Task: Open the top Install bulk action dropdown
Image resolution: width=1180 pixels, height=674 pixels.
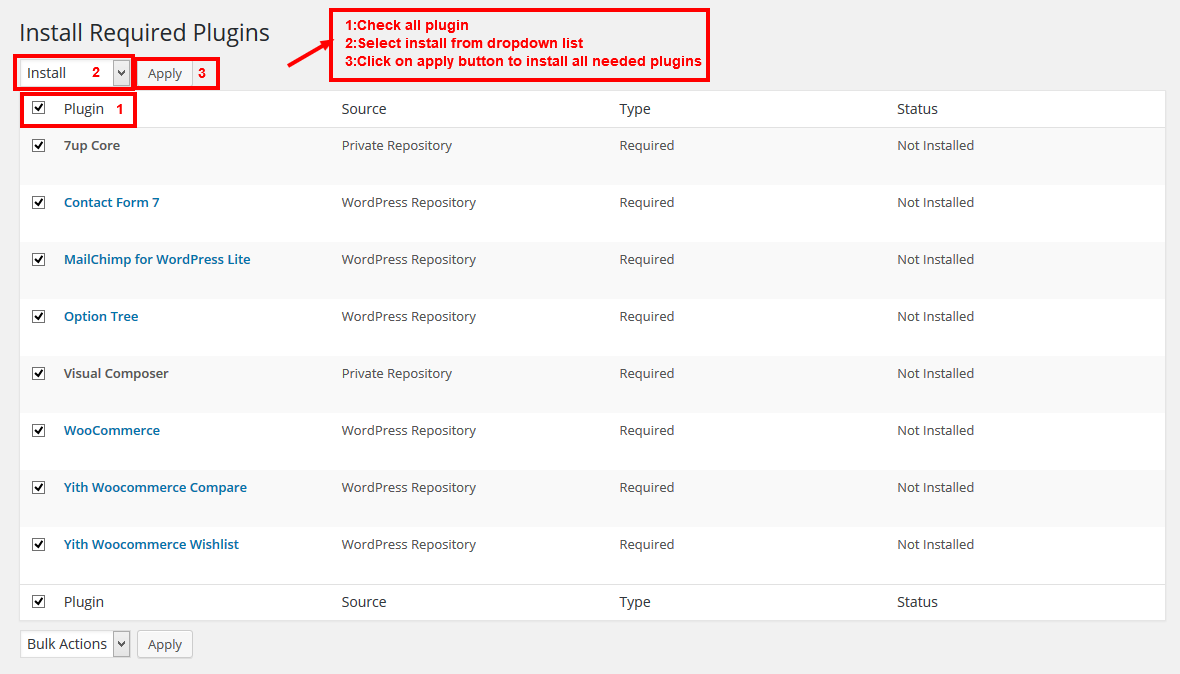Action: (75, 73)
